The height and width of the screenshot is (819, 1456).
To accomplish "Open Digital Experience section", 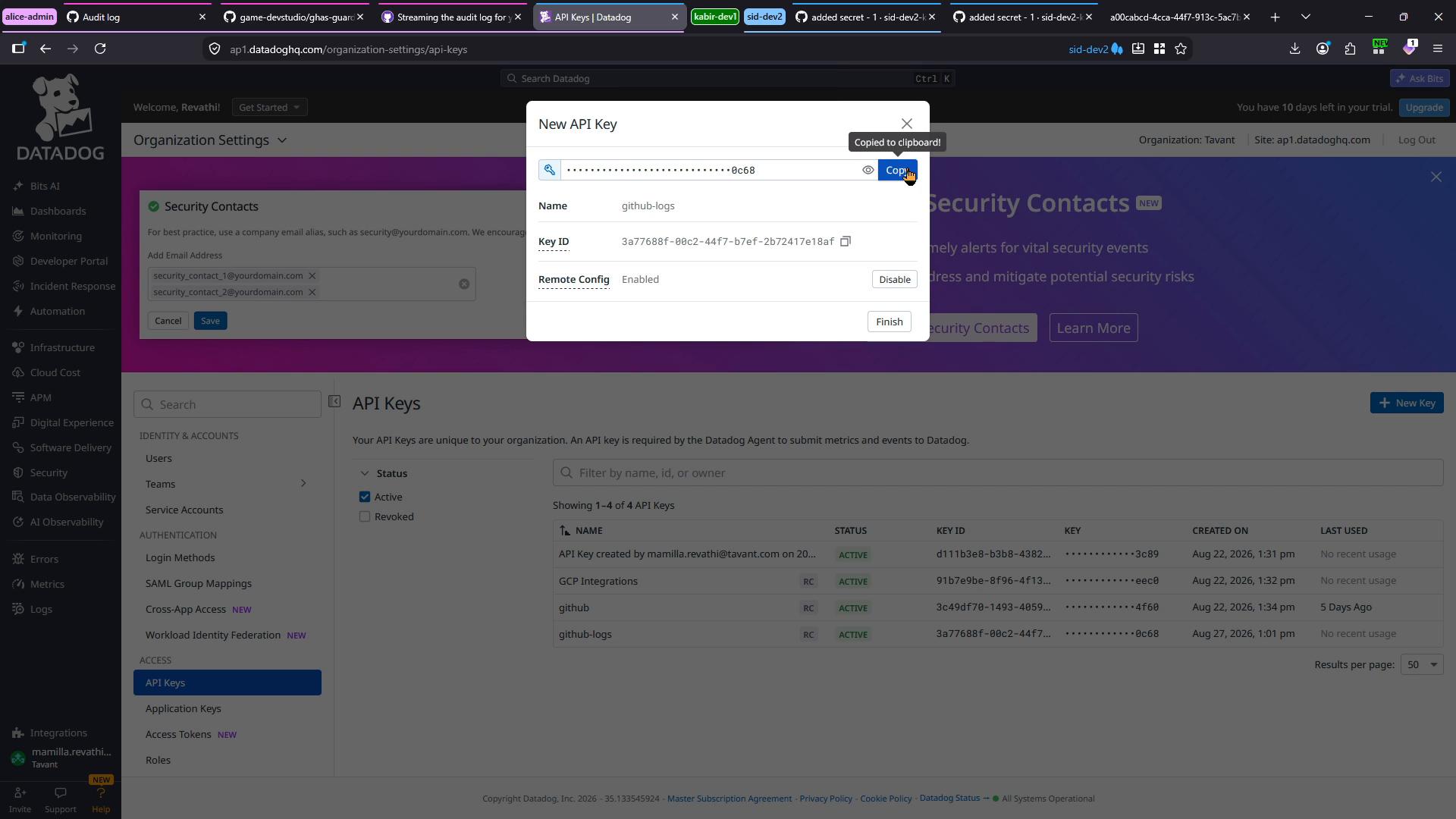I will [x=71, y=422].
